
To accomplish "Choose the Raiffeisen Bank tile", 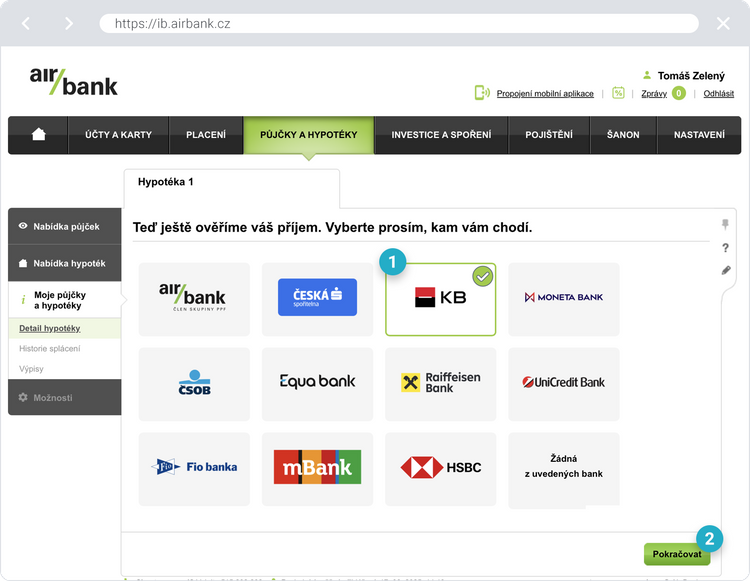I will click(440, 382).
